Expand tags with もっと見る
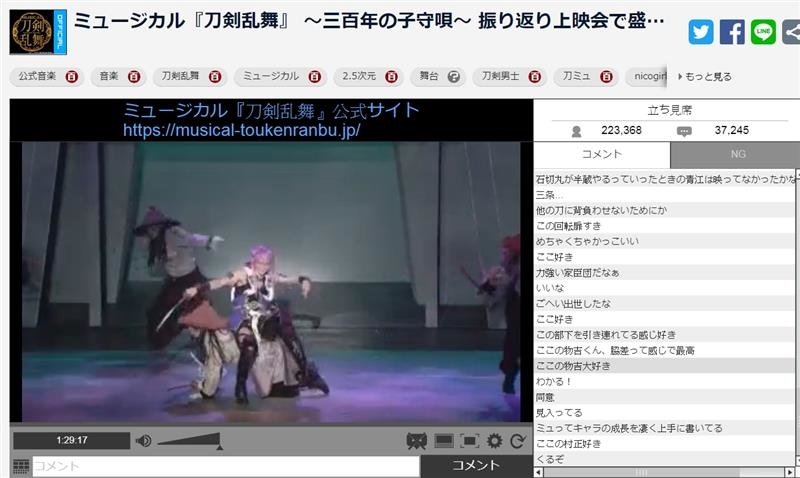Image resolution: width=800 pixels, height=478 pixels. [705, 77]
